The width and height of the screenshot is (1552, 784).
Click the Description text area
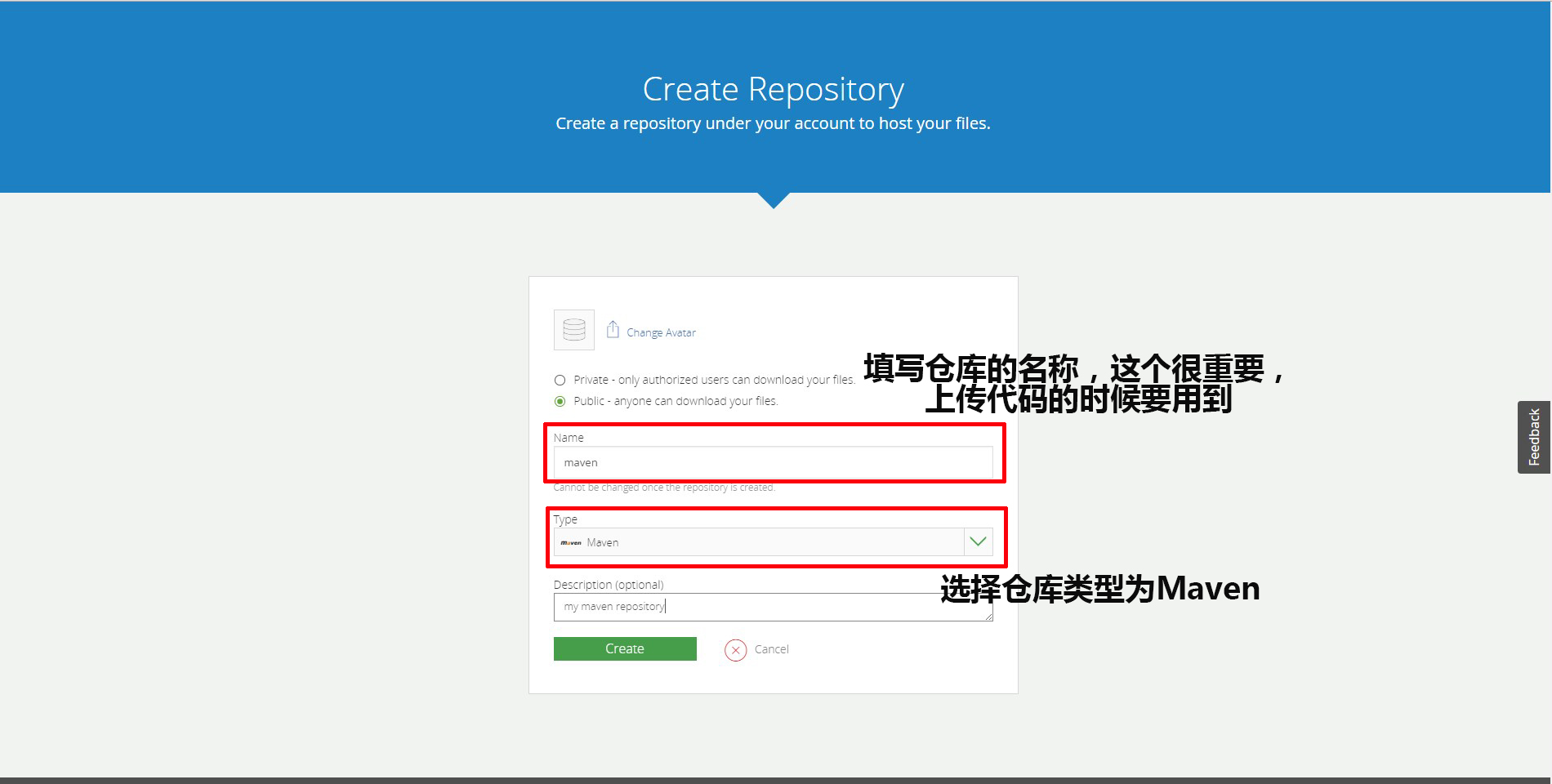(x=773, y=607)
